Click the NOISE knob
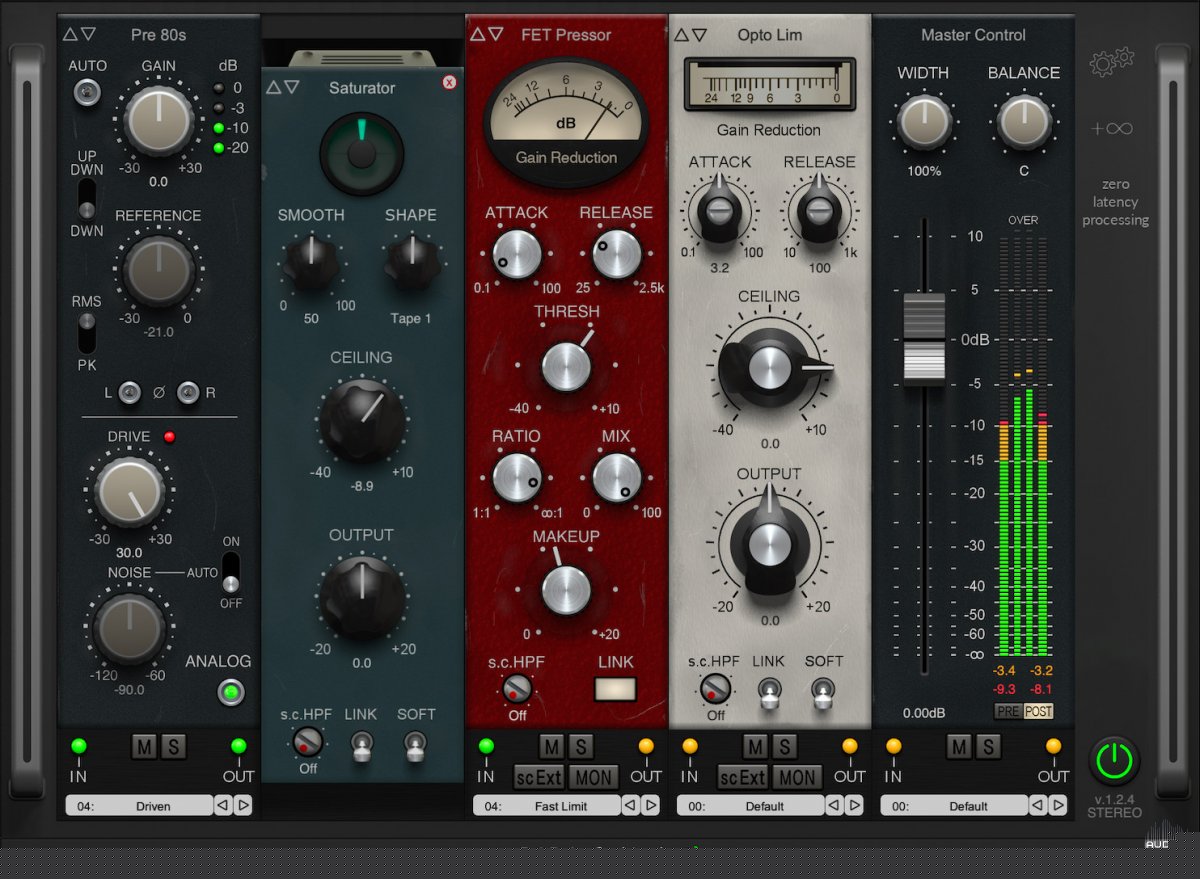The width and height of the screenshot is (1200, 879). pyautogui.click(x=129, y=627)
